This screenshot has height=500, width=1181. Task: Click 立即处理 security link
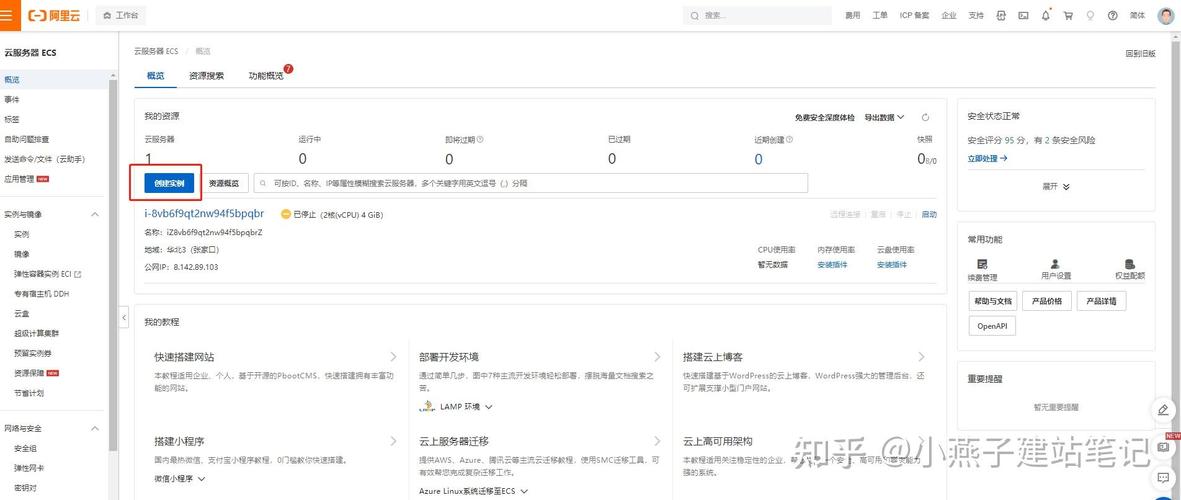tap(987, 159)
